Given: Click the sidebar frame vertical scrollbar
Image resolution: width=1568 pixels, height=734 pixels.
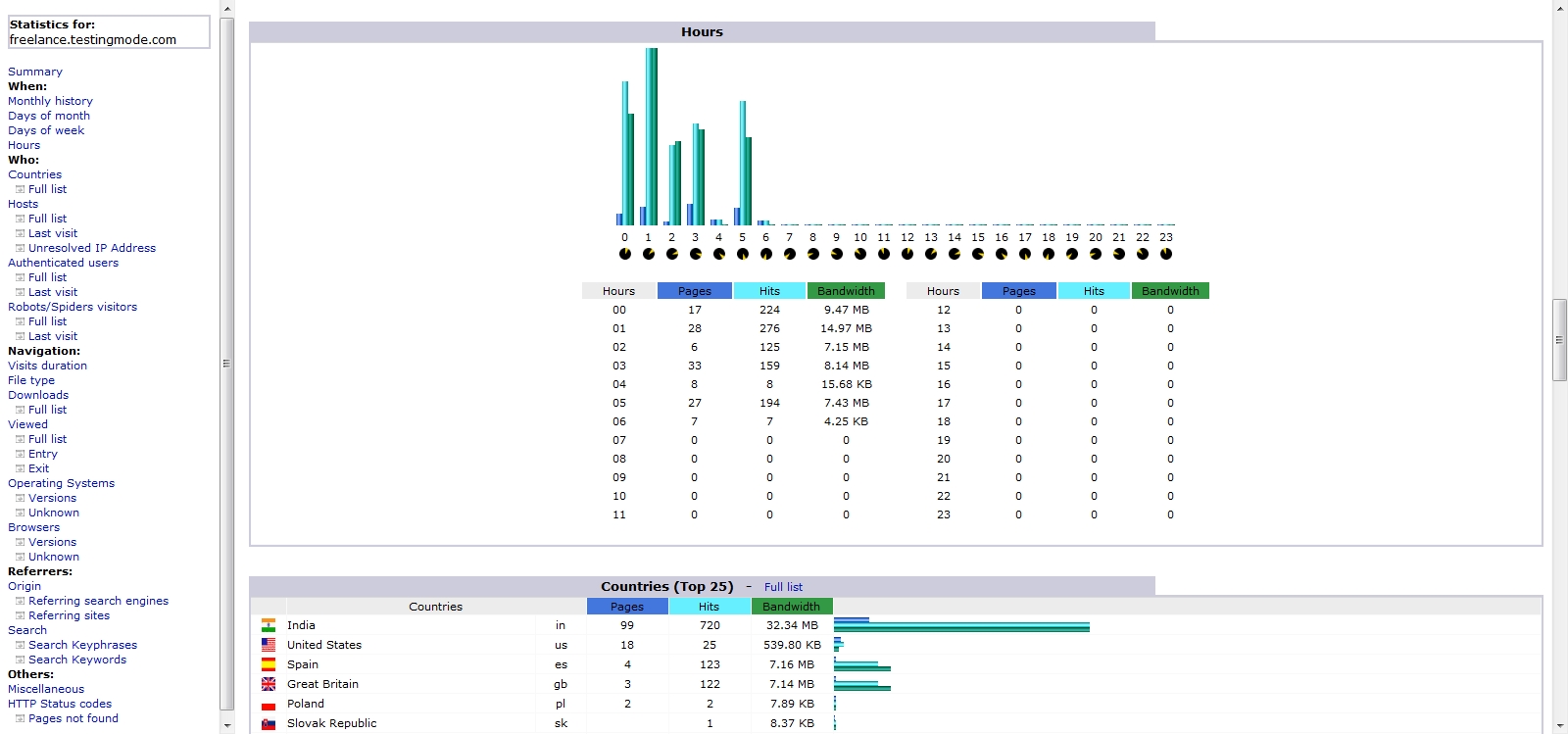Looking at the screenshot, I should tap(226, 364).
